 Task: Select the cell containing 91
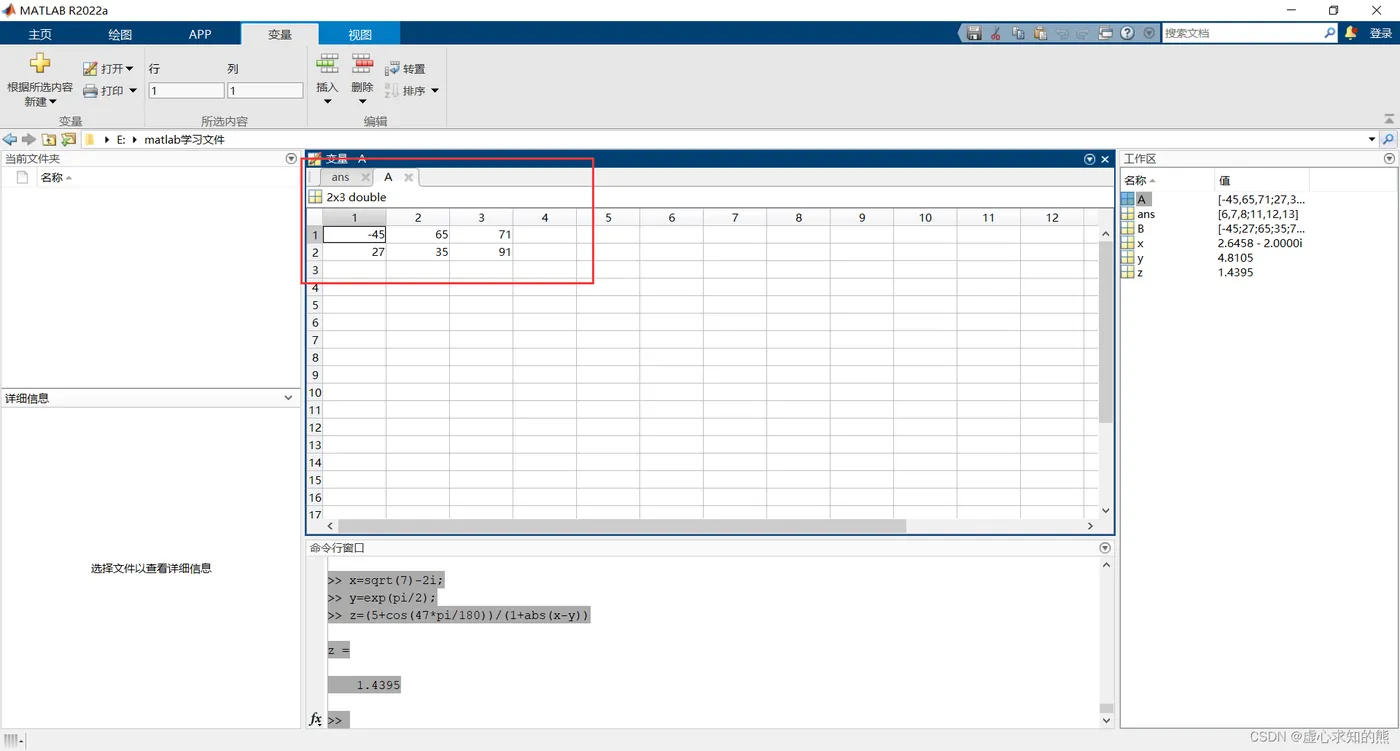pyautogui.click(x=481, y=252)
